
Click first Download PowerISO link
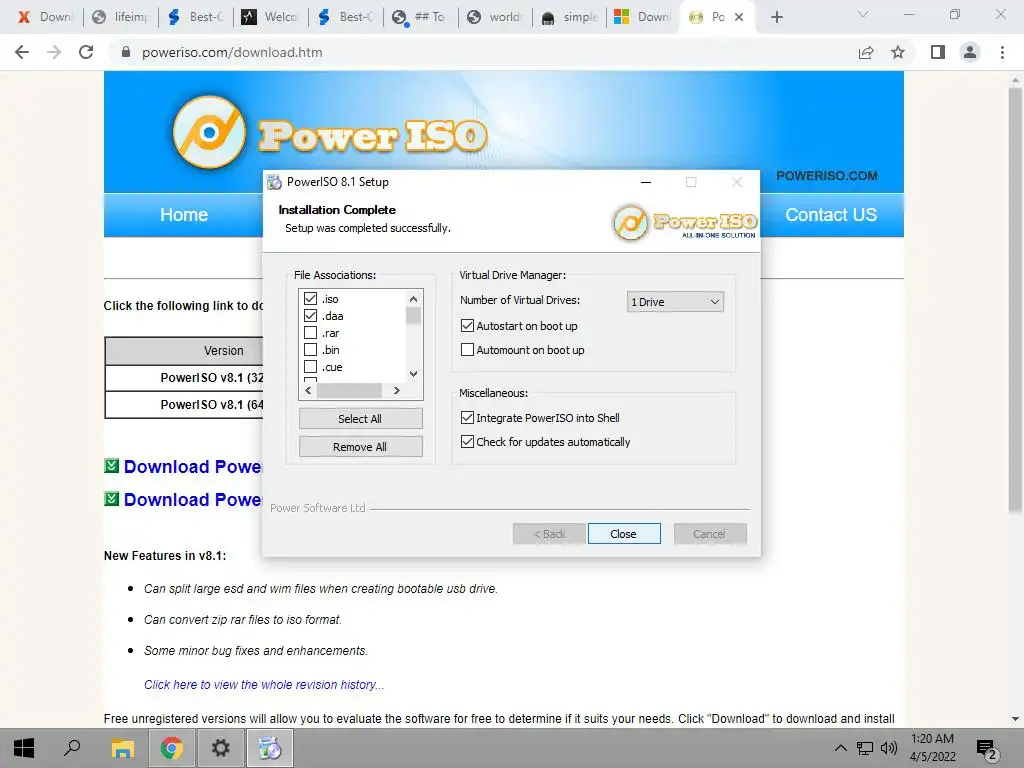[193, 466]
